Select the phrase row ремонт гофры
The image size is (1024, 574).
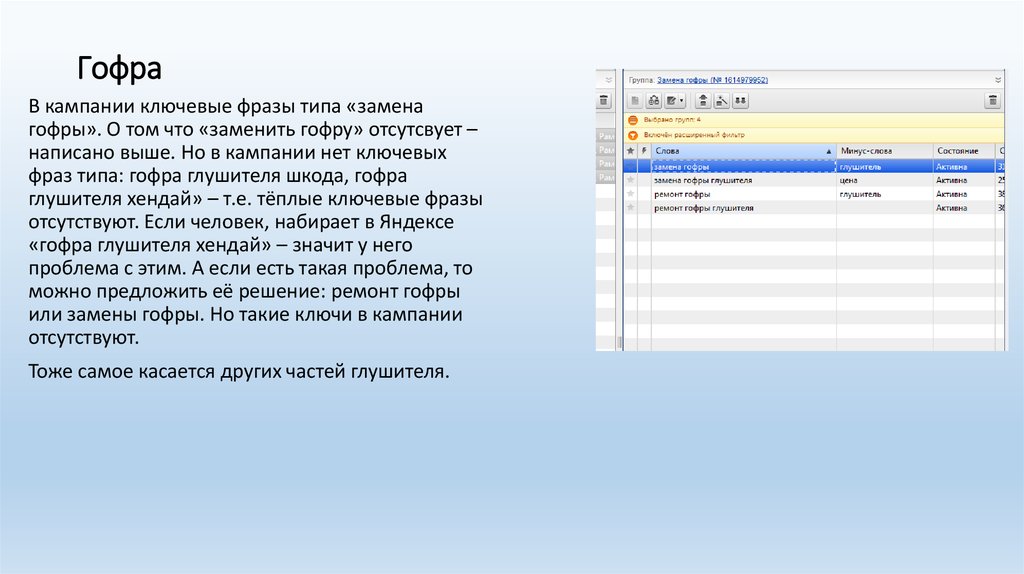point(814,194)
